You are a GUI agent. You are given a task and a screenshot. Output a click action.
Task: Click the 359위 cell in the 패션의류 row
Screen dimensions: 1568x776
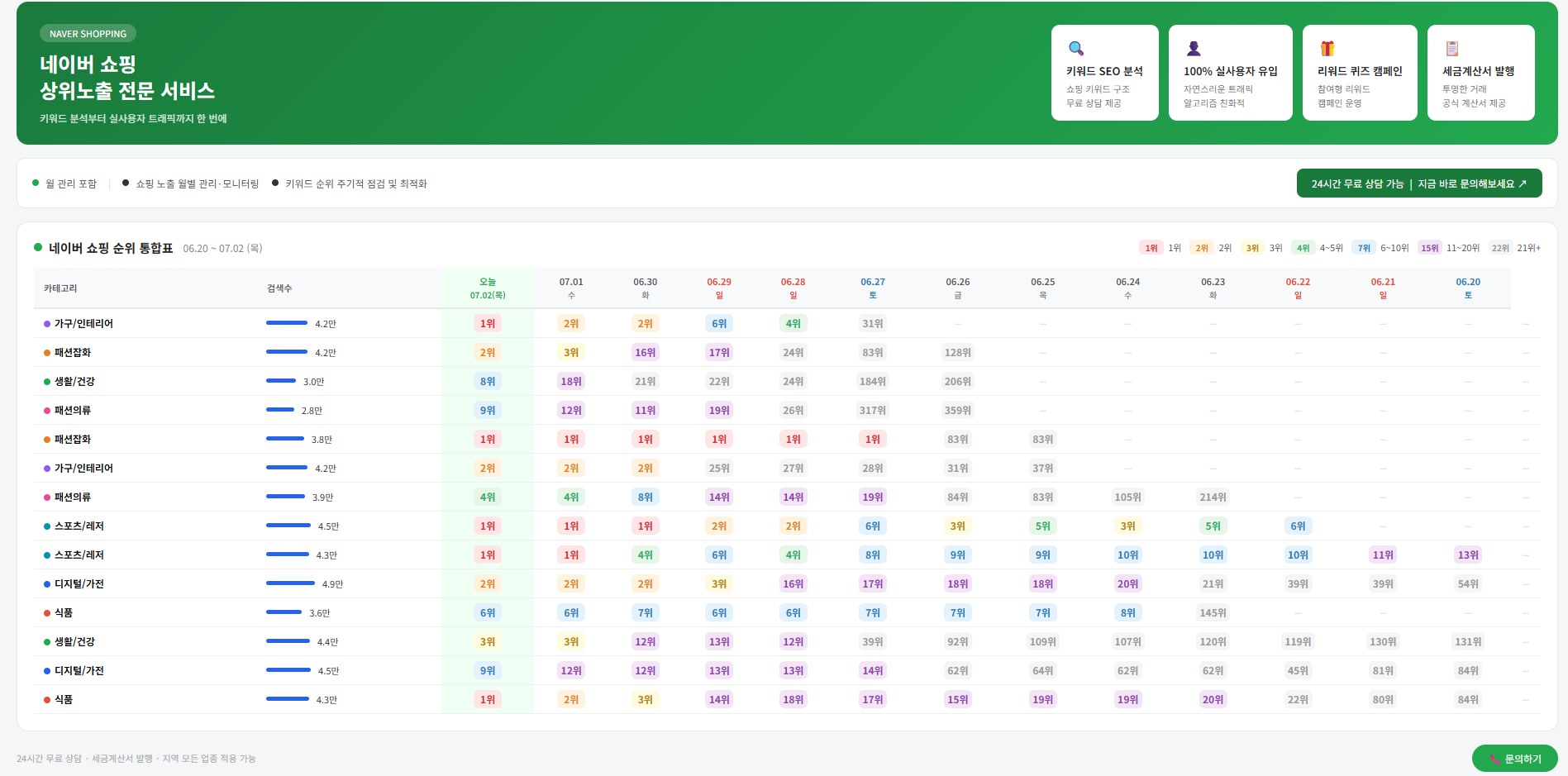point(958,410)
